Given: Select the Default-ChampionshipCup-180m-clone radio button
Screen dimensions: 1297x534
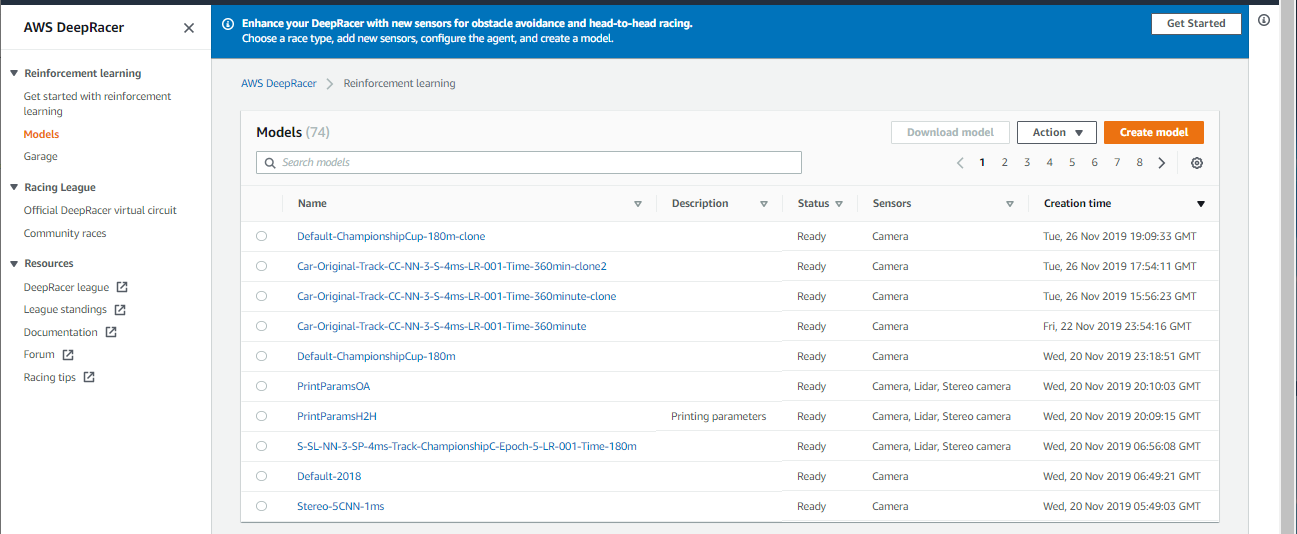Looking at the screenshot, I should pyautogui.click(x=261, y=236).
